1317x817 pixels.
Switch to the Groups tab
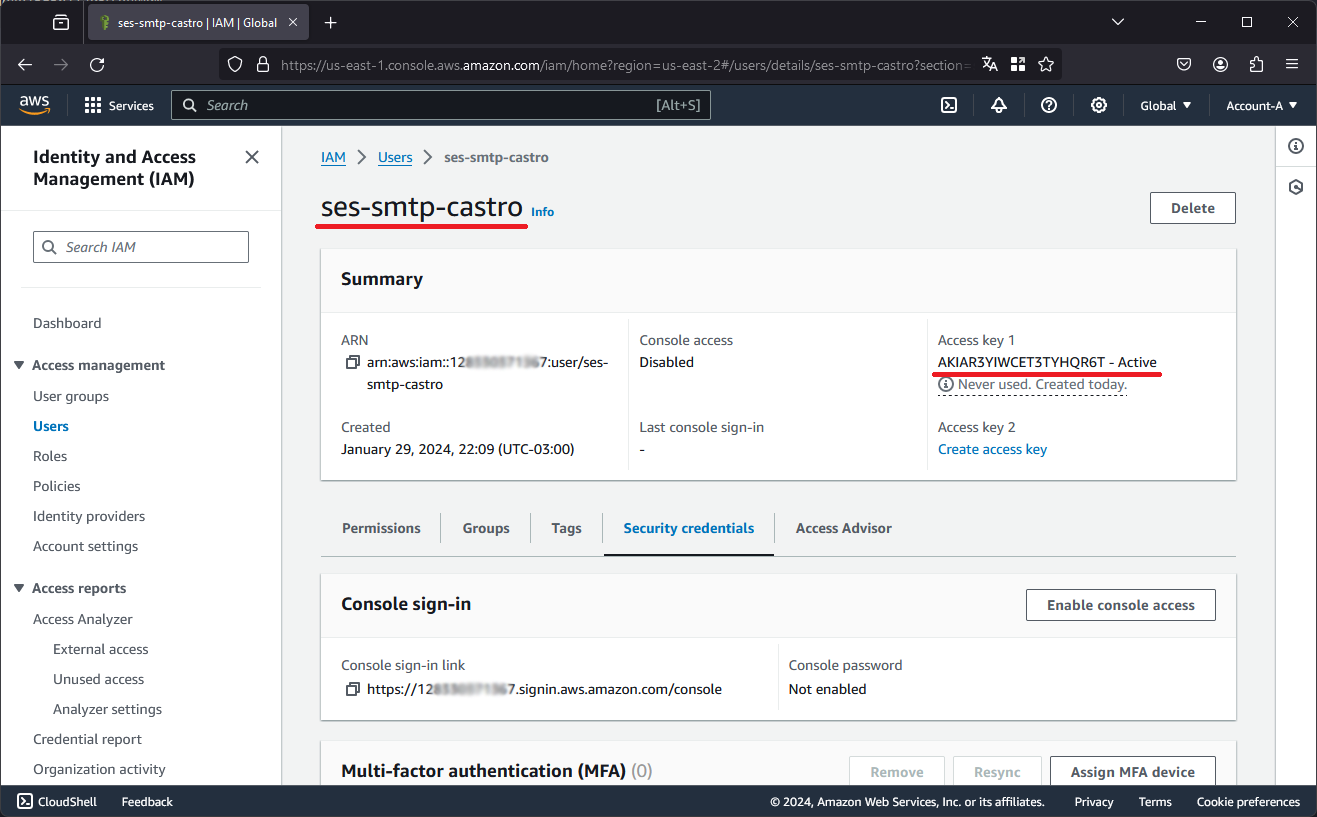(x=486, y=528)
